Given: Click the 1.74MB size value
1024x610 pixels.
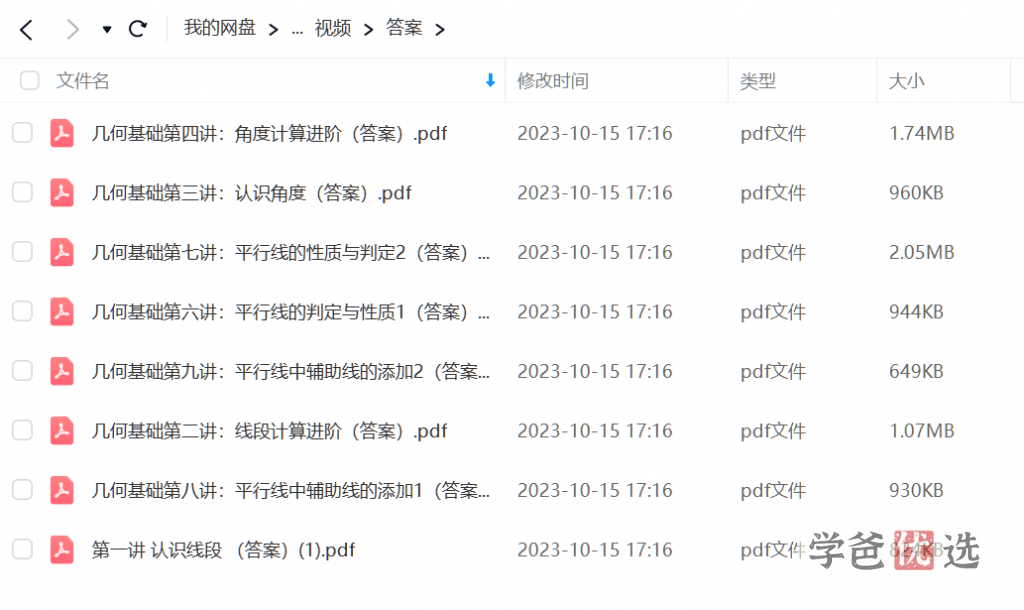Looking at the screenshot, I should (x=921, y=133).
